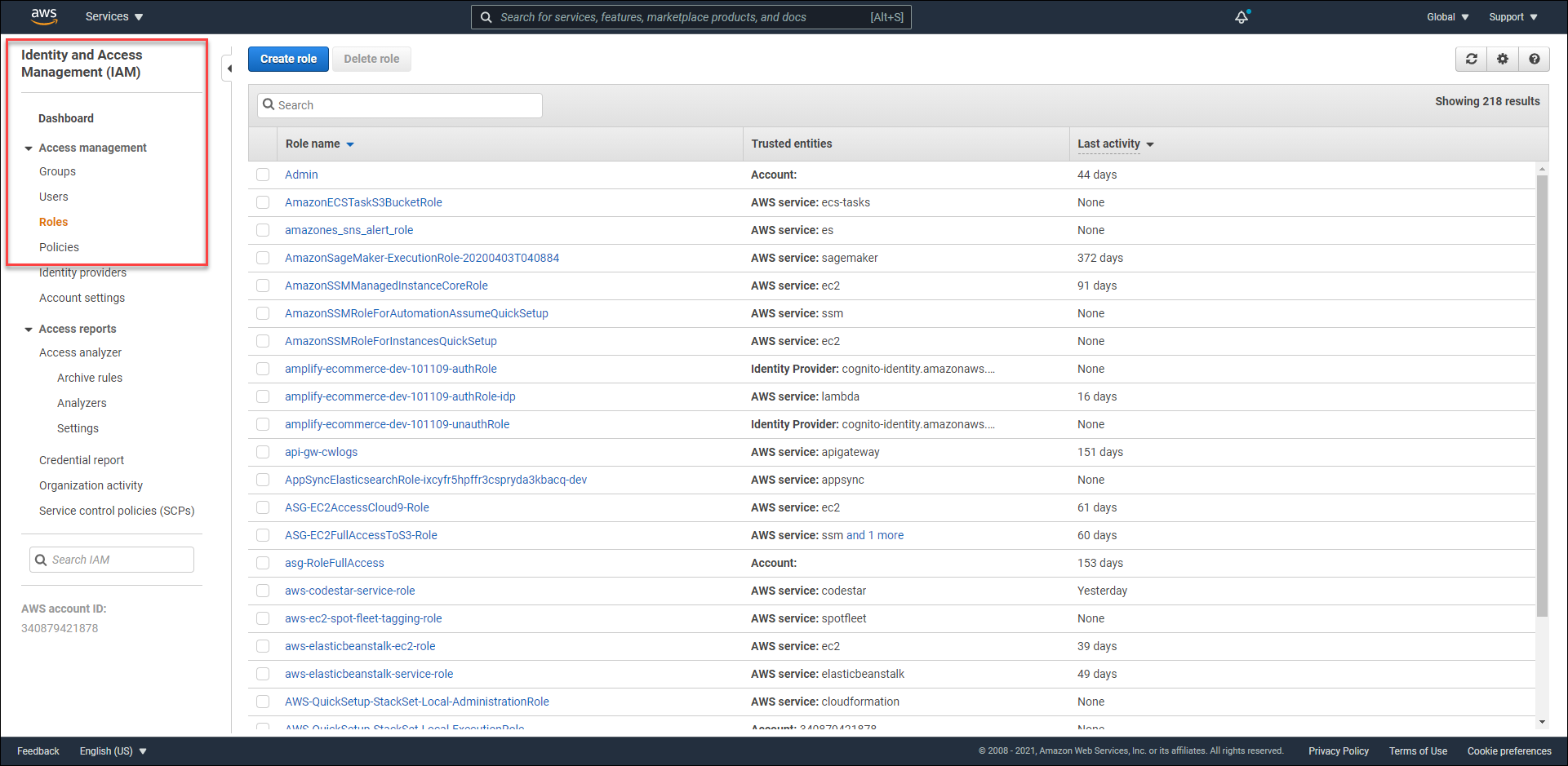Image resolution: width=1568 pixels, height=766 pixels.
Task: Open Feedback in footer
Action: click(38, 751)
